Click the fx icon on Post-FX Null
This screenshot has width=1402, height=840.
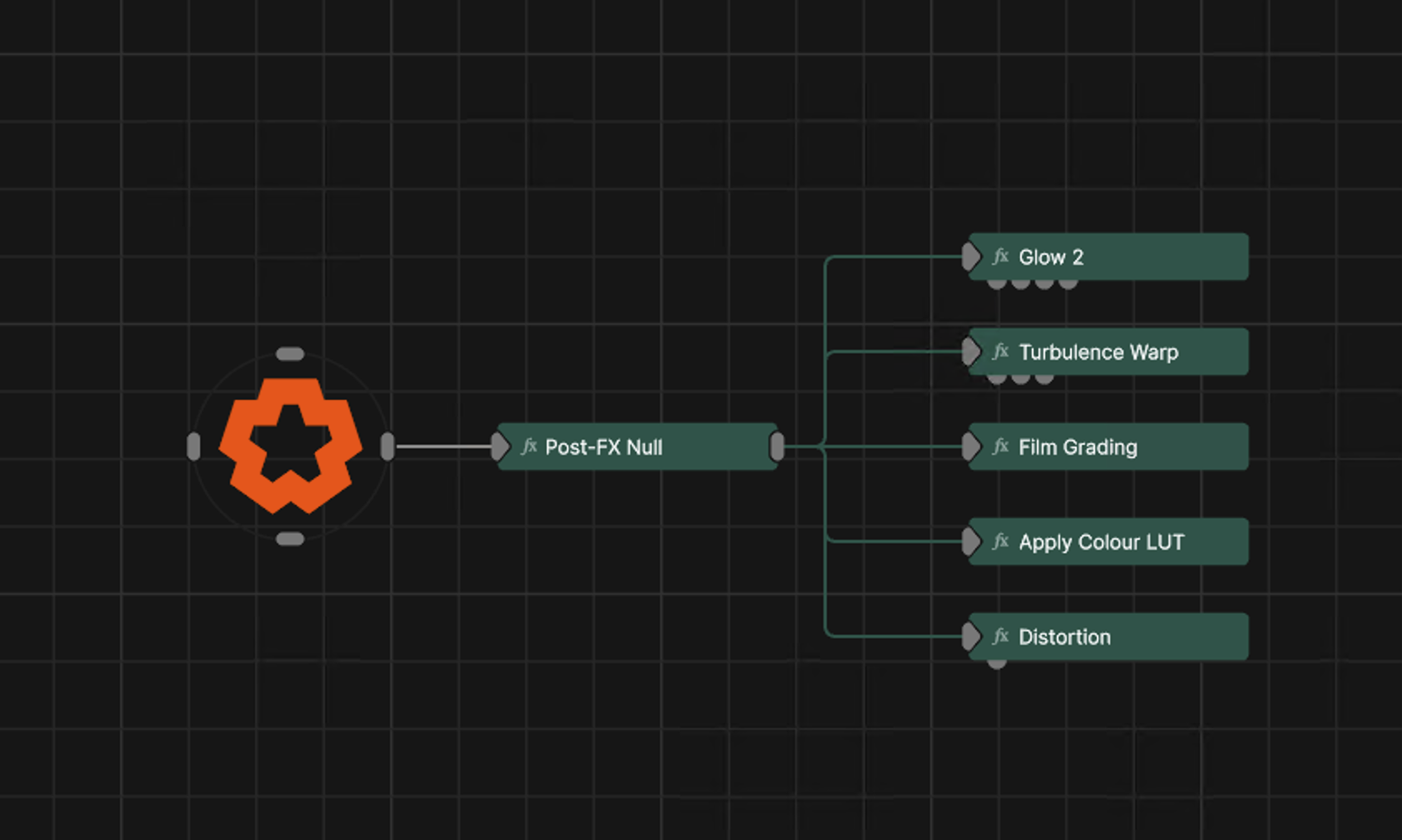(x=528, y=447)
